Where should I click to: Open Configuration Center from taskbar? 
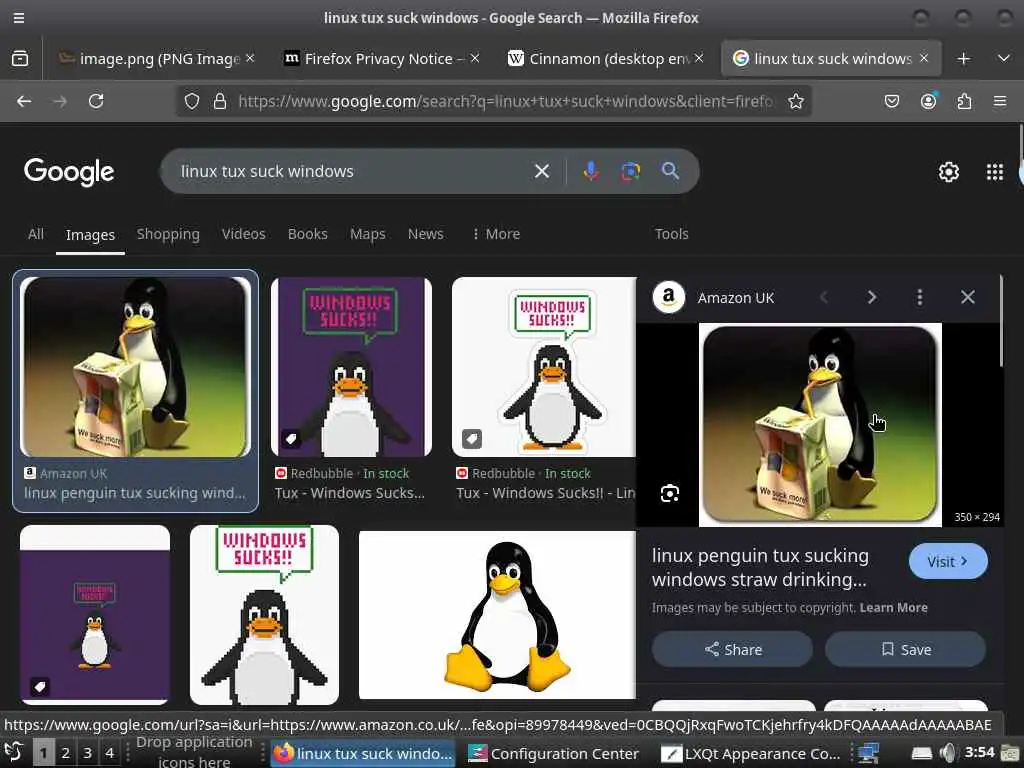(554, 754)
